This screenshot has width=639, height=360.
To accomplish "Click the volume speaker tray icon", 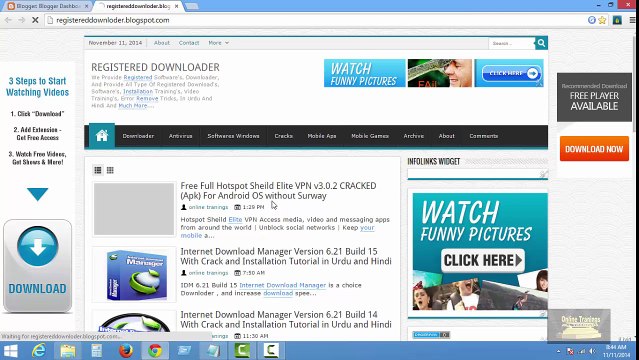I will tap(592, 351).
